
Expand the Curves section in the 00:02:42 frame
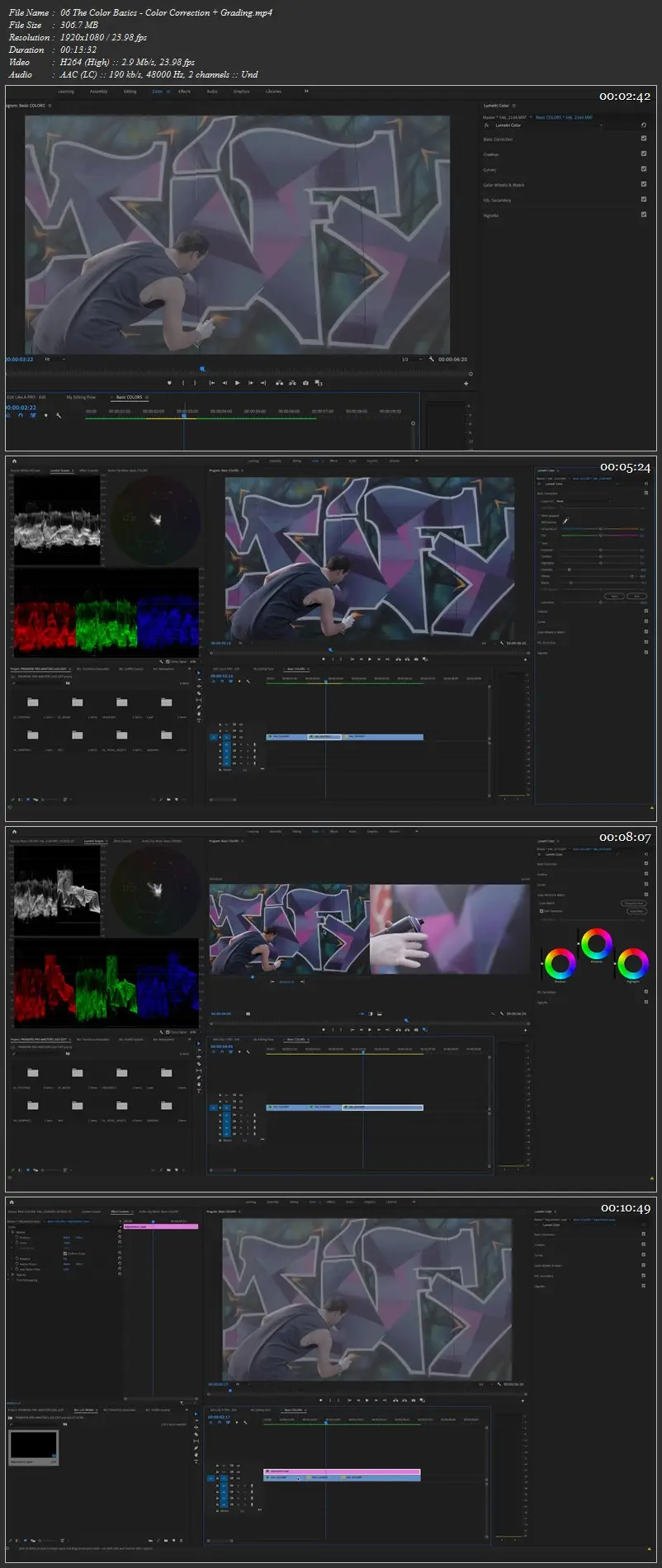pos(489,169)
